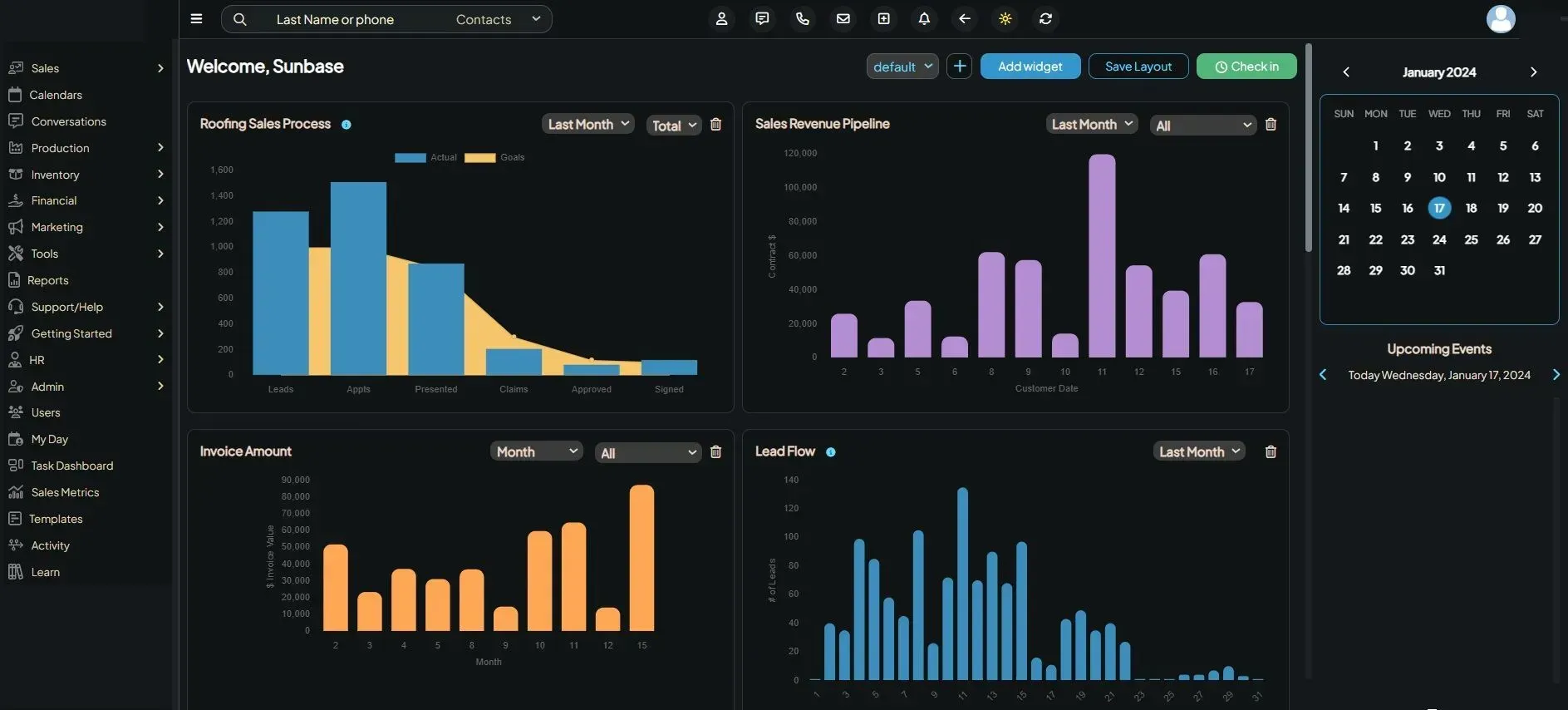Open Sales Revenue Pipeline All dropdown

[1203, 126]
